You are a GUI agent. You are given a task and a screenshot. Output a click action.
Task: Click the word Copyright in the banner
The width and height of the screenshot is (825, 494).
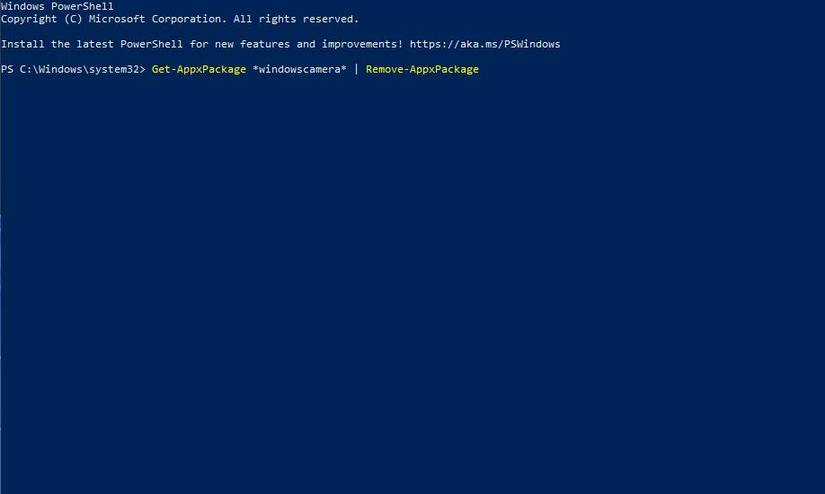click(29, 19)
